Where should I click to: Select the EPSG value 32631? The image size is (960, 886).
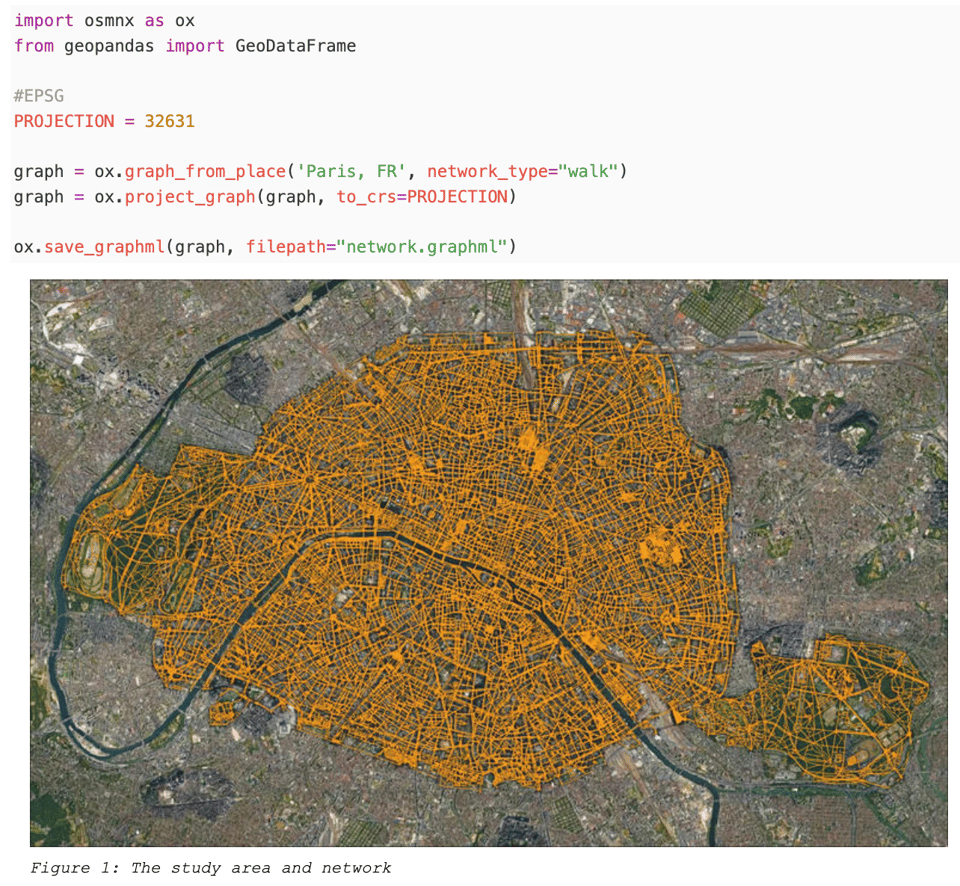[x=169, y=121]
